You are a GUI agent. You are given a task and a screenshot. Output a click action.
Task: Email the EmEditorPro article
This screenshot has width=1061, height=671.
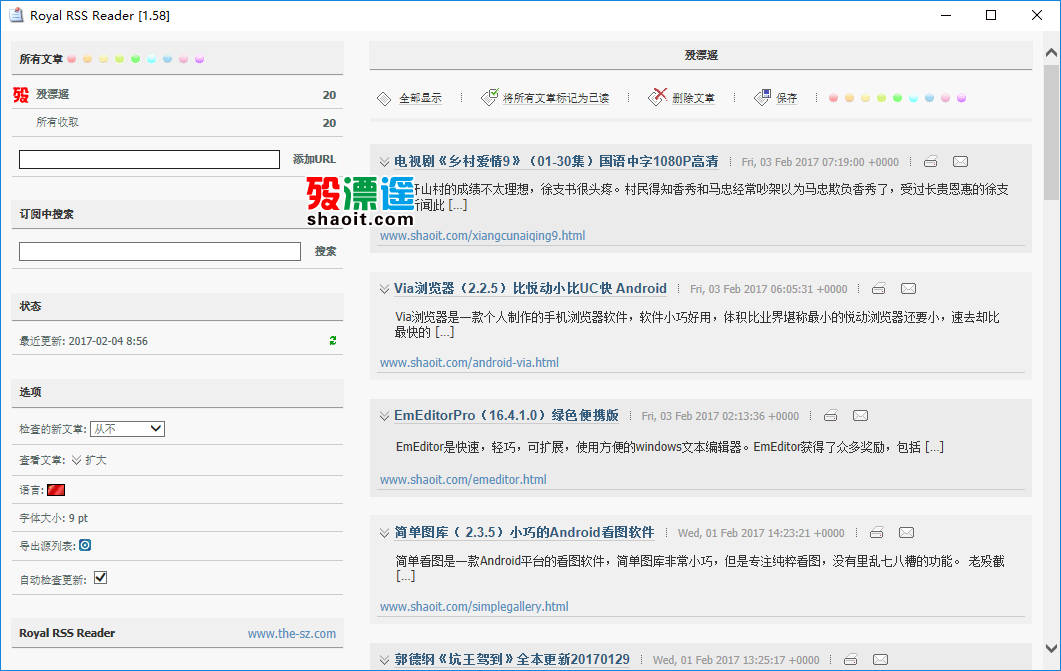click(860, 416)
